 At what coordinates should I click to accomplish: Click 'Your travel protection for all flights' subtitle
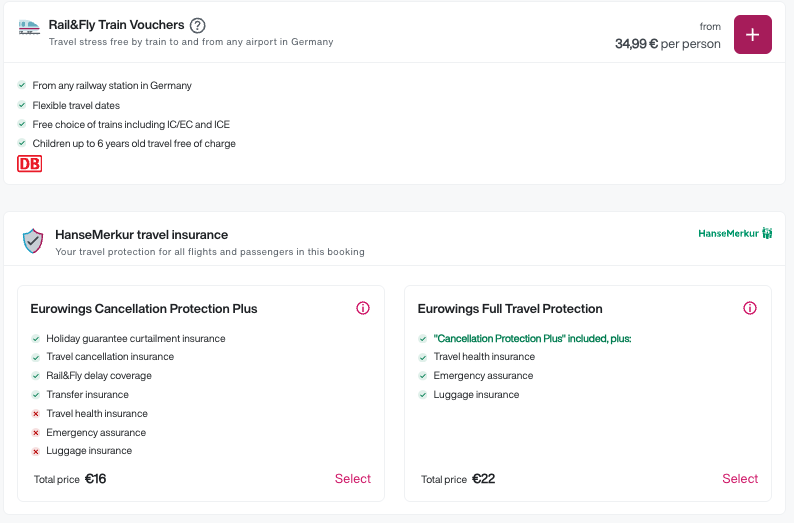click(210, 252)
